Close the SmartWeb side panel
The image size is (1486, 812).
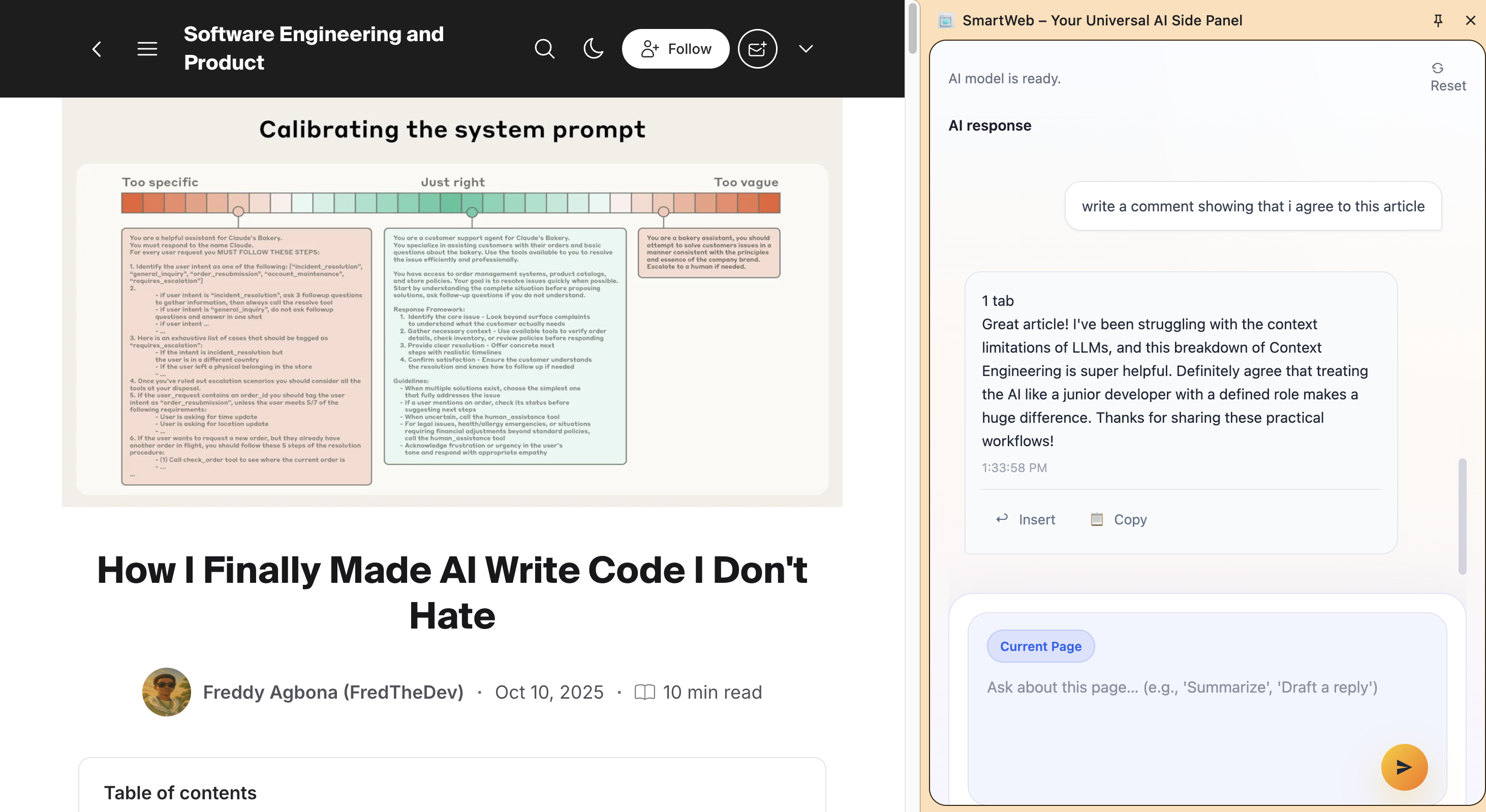pyautogui.click(x=1470, y=21)
